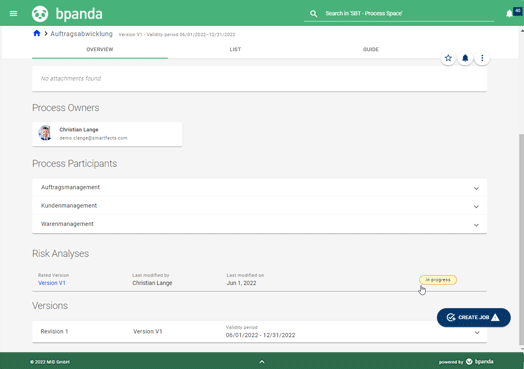Click the No attachments found message
Screen dimensions: 524x369
[71, 79]
